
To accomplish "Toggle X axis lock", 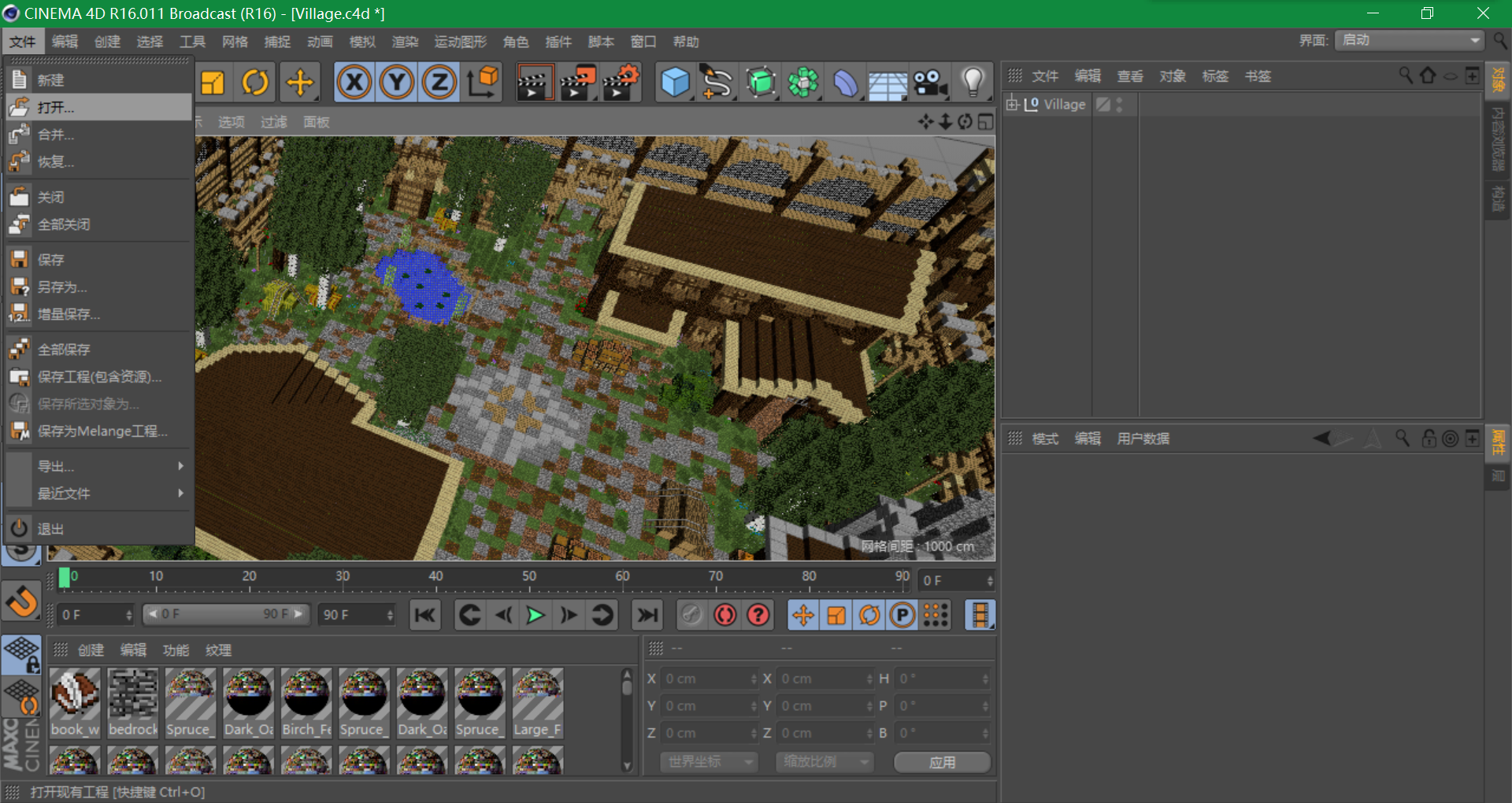I will point(354,83).
